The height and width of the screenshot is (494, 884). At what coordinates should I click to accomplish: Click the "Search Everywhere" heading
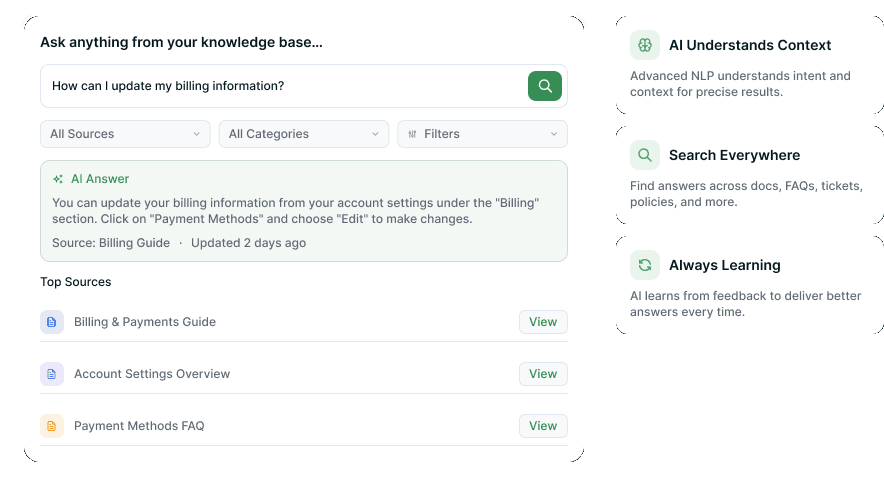click(x=734, y=155)
